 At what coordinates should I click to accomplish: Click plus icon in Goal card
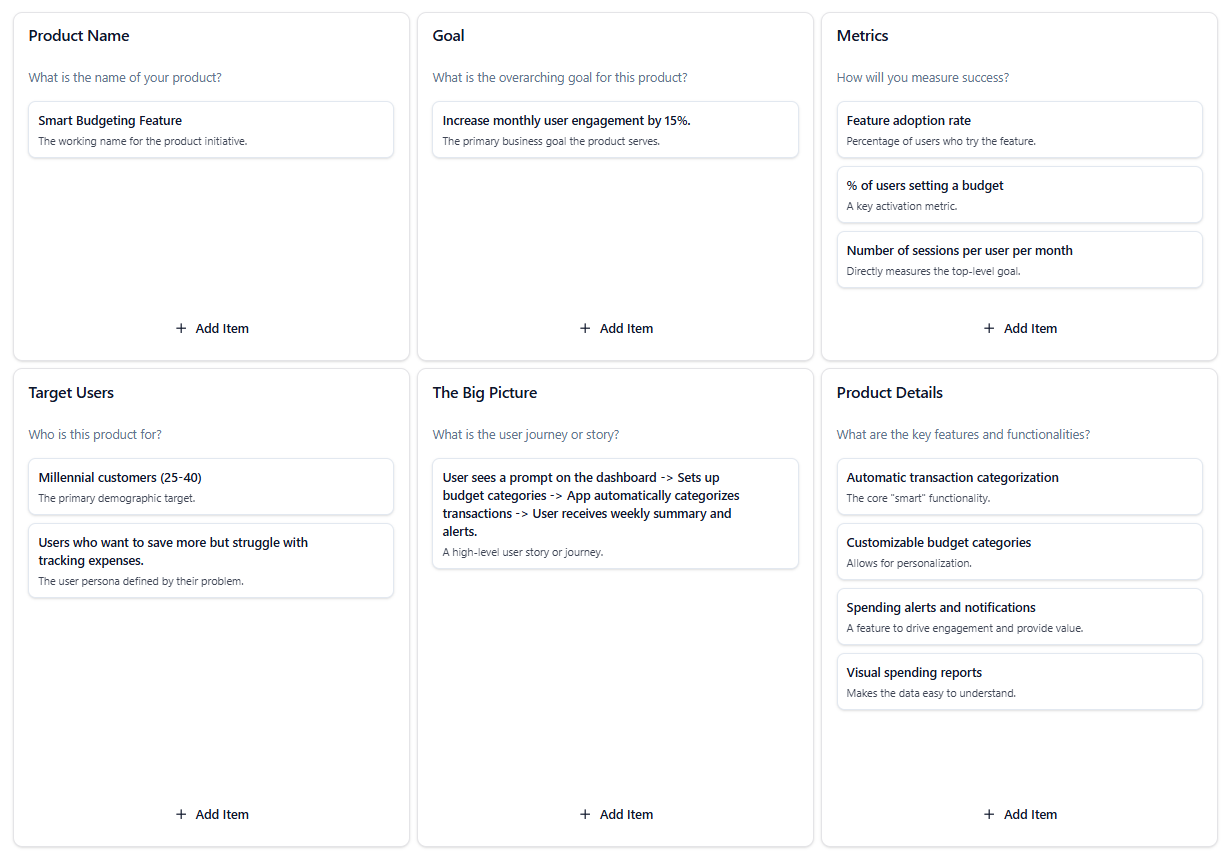tap(585, 328)
